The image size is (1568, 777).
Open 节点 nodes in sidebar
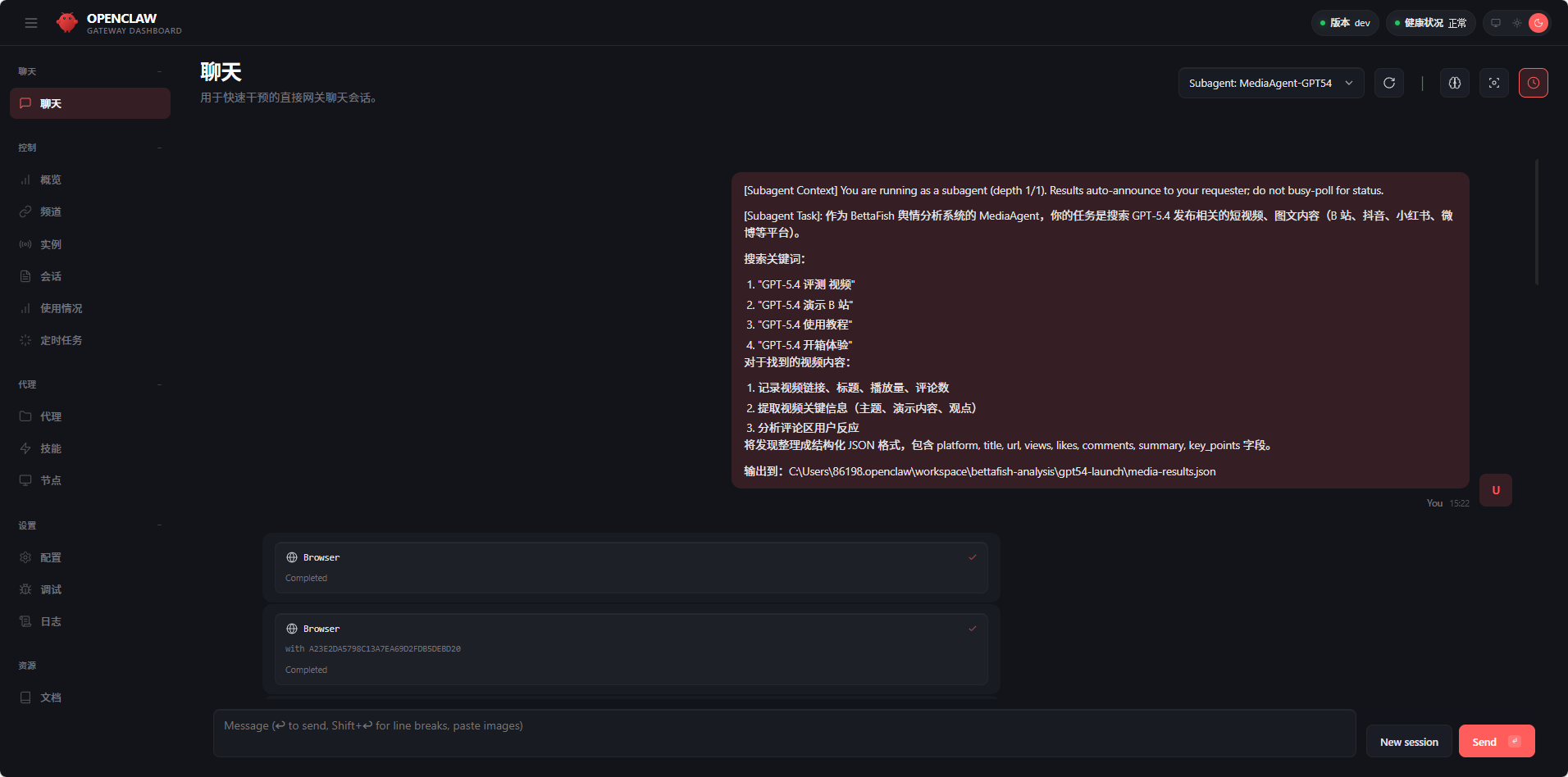(90, 480)
